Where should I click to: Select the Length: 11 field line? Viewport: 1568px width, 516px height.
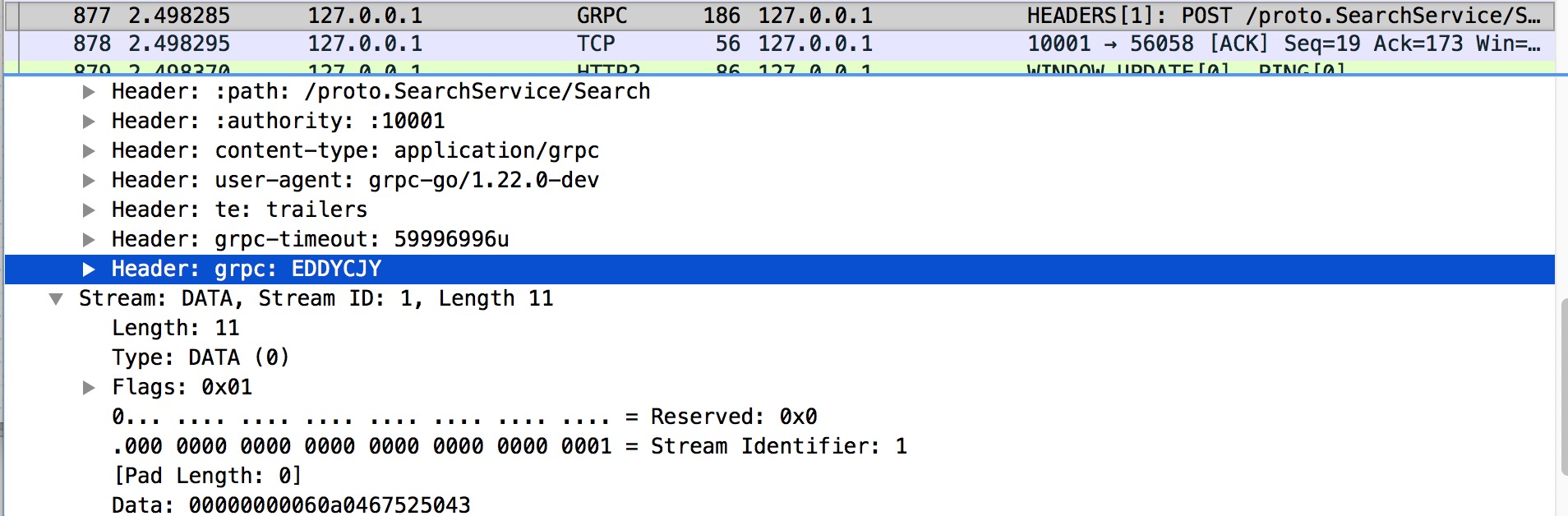pyautogui.click(x=175, y=329)
